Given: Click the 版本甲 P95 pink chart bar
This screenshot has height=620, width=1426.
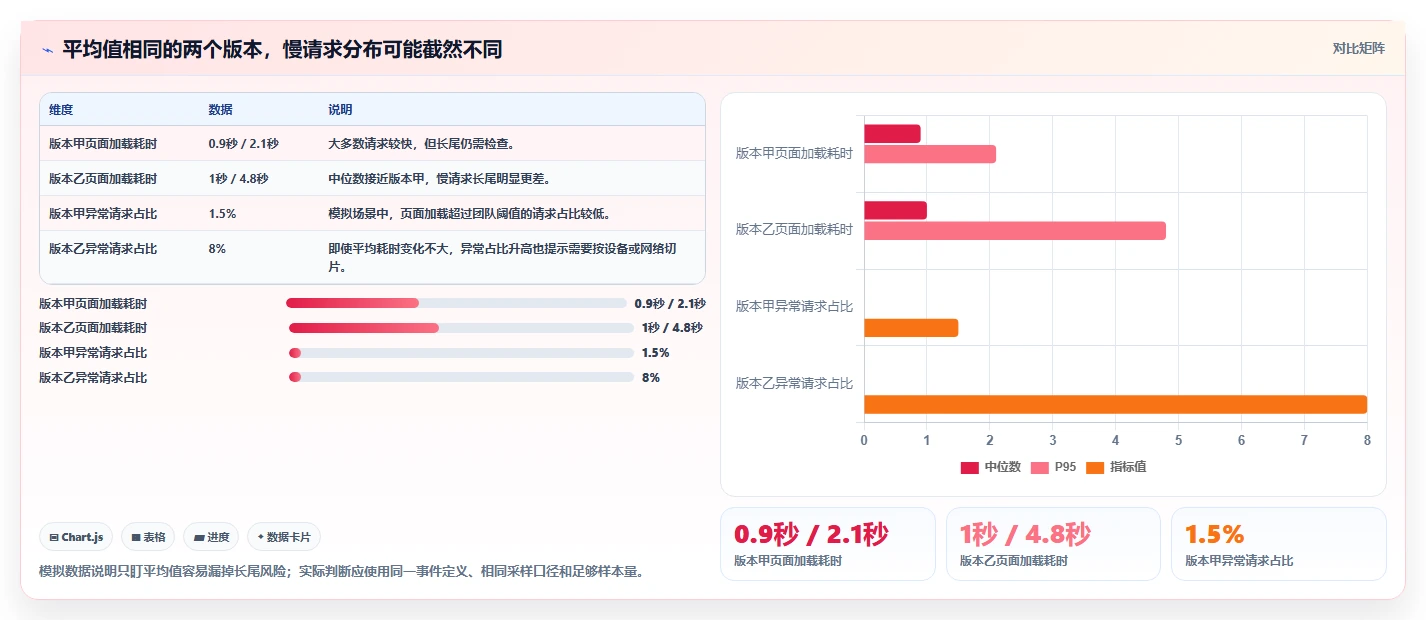Looking at the screenshot, I should [930, 154].
